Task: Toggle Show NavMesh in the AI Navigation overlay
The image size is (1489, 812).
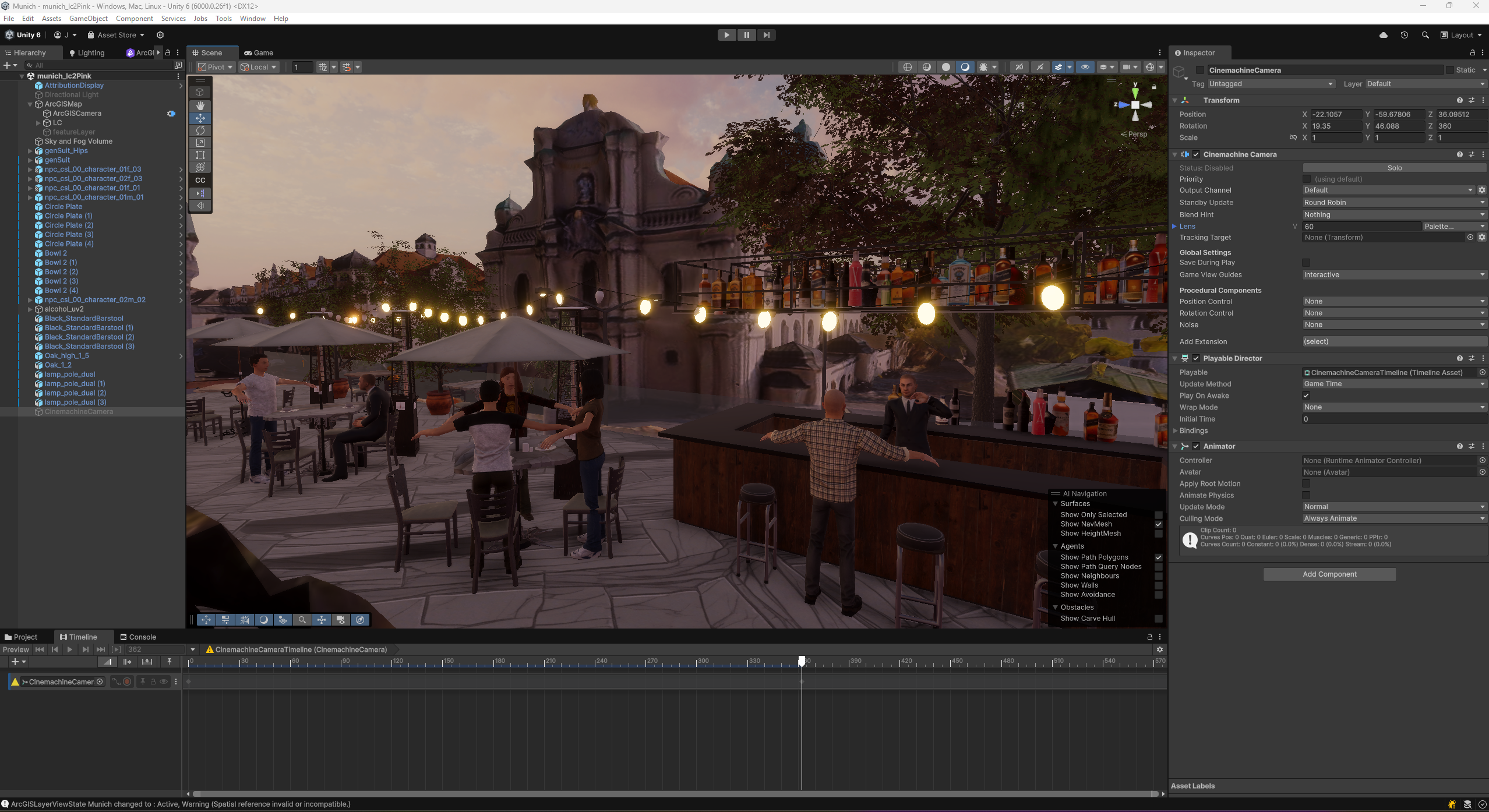Action: tap(1159, 524)
